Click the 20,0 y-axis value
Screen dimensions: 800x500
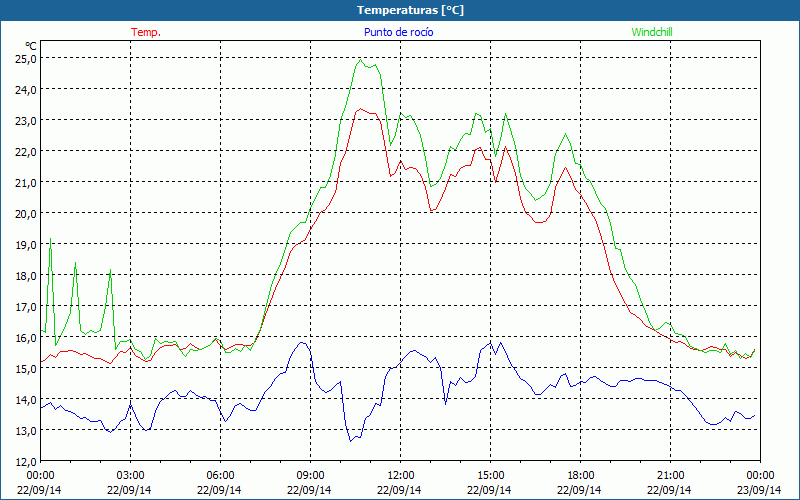click(27, 214)
